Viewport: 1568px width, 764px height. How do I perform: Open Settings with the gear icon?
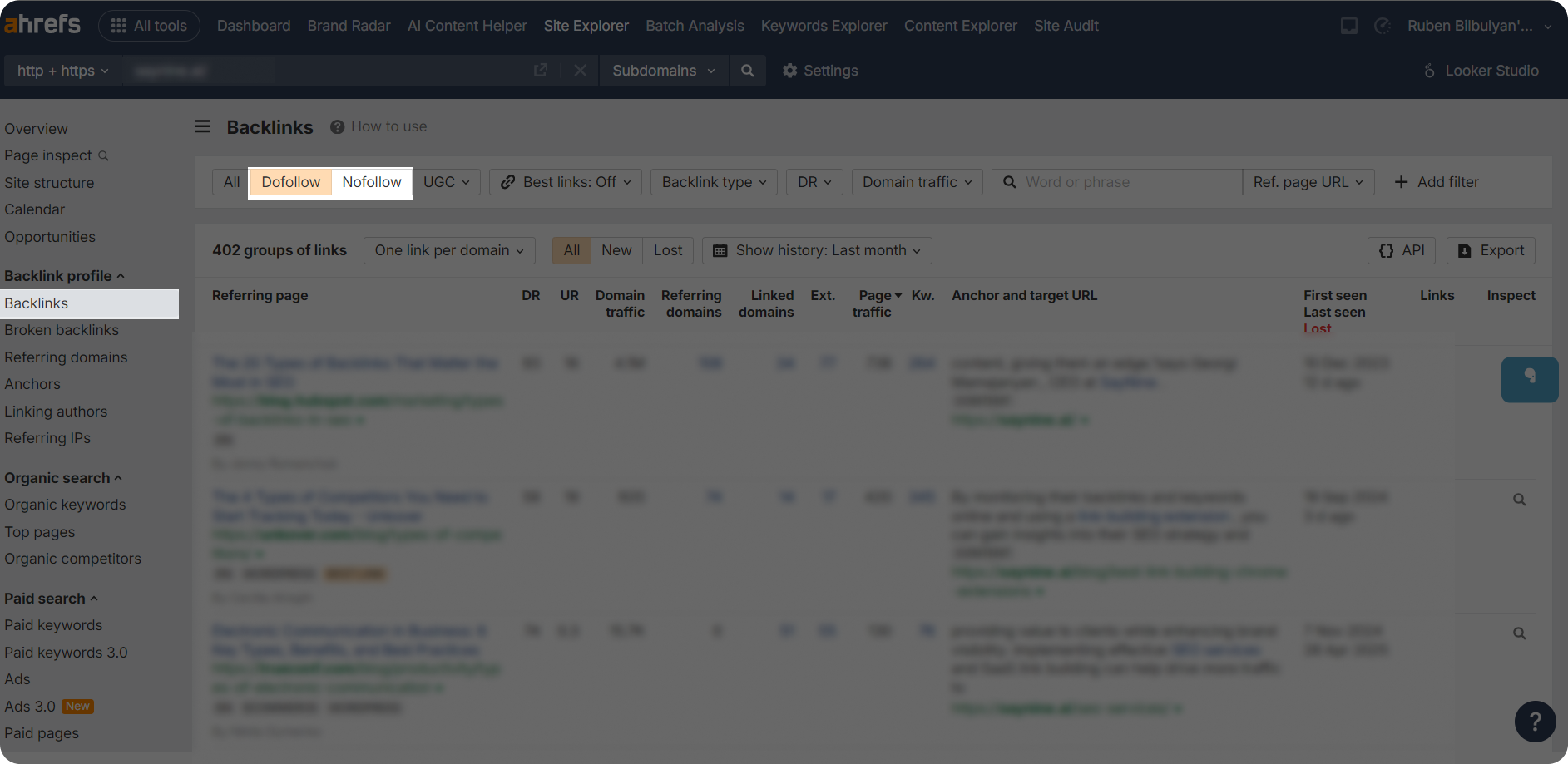tap(820, 71)
